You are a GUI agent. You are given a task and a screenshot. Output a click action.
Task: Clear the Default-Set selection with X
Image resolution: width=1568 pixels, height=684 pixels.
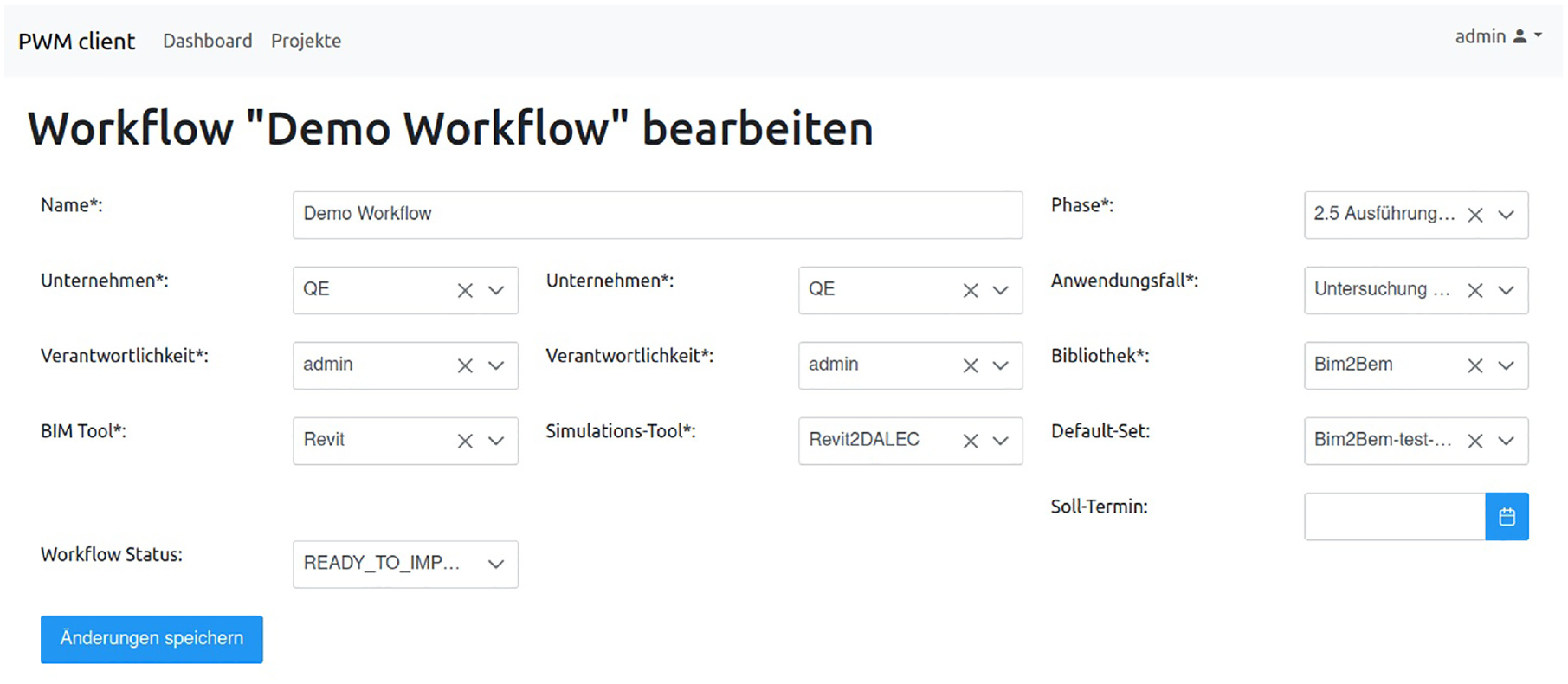(x=1475, y=442)
